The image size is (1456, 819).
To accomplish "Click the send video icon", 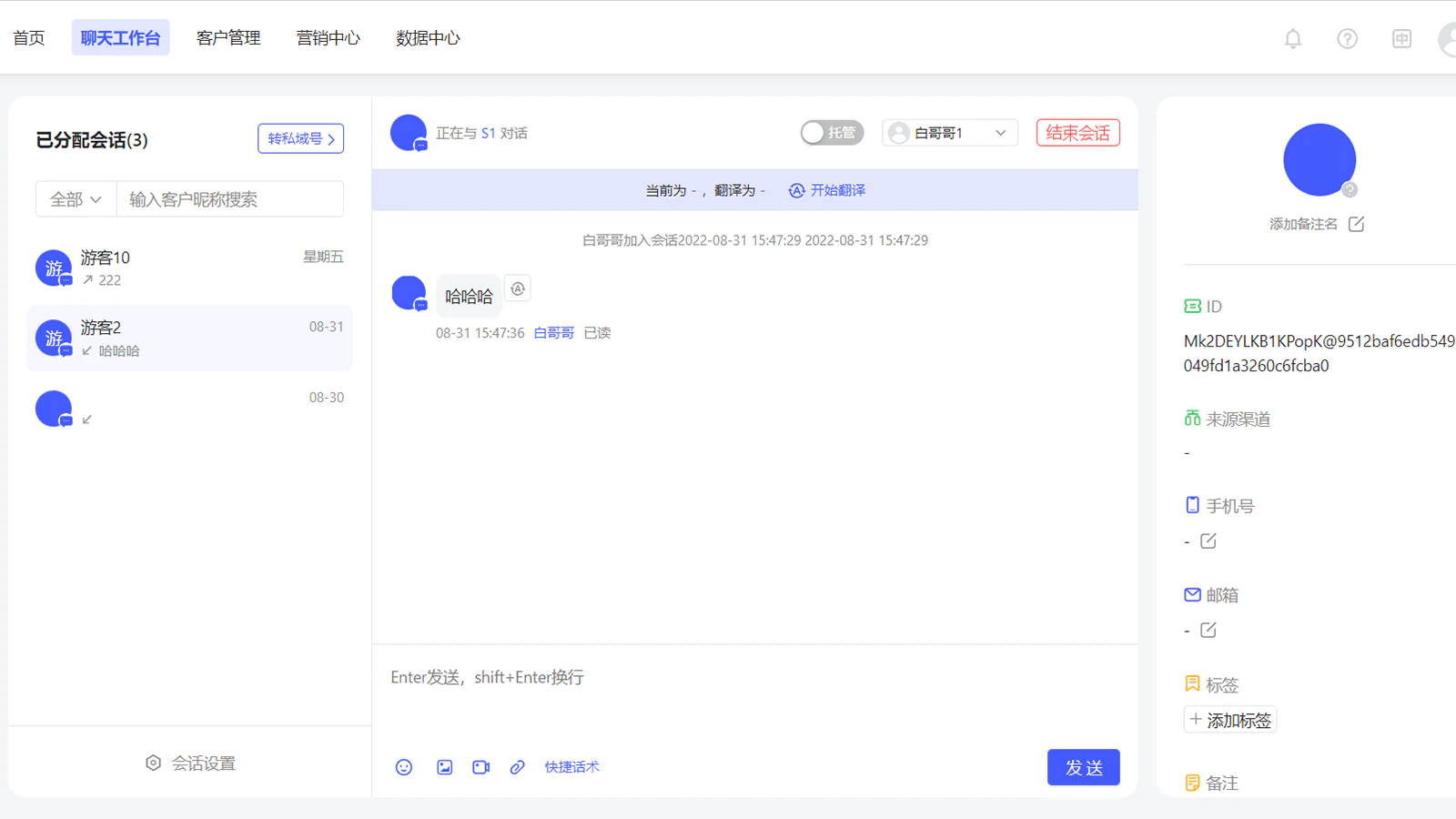I will pos(481,767).
